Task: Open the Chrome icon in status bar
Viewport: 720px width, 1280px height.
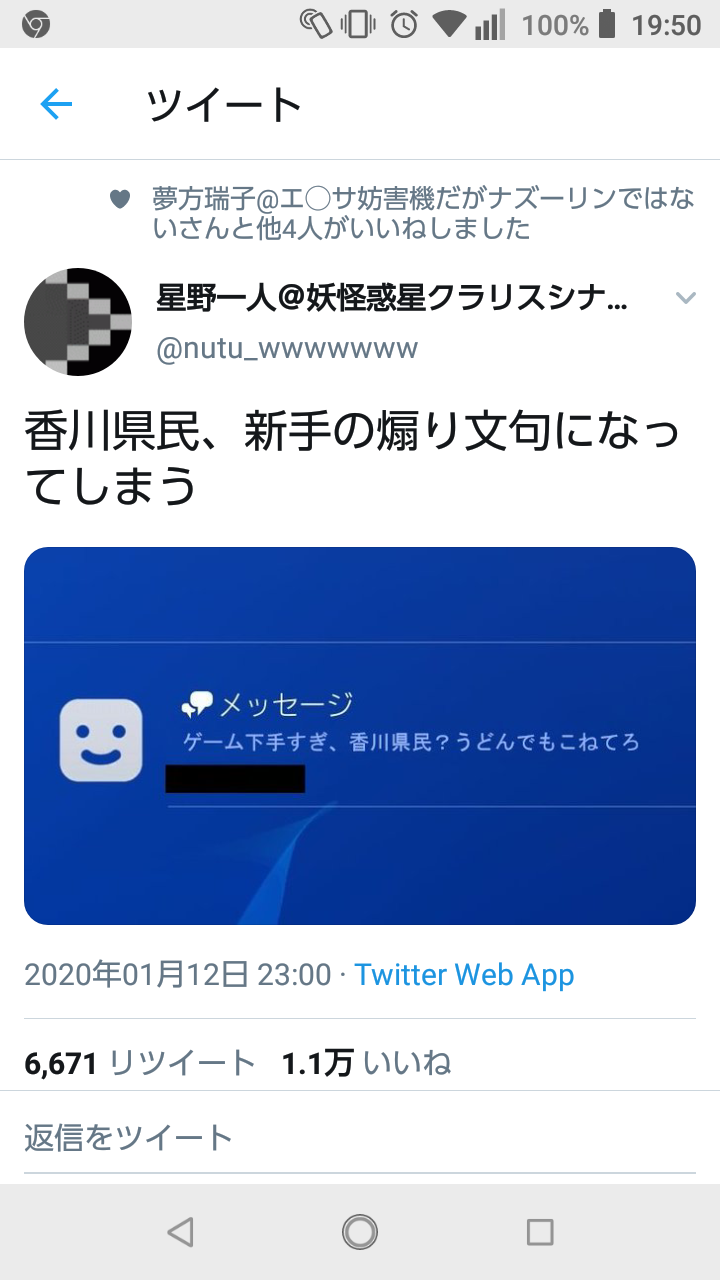Action: [36, 24]
